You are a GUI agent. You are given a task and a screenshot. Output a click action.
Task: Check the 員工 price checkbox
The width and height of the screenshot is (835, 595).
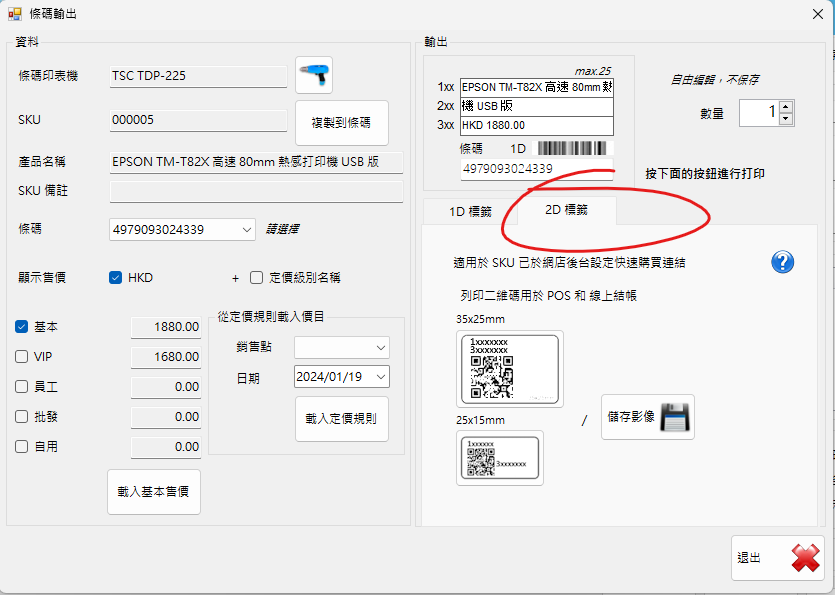tap(21, 386)
